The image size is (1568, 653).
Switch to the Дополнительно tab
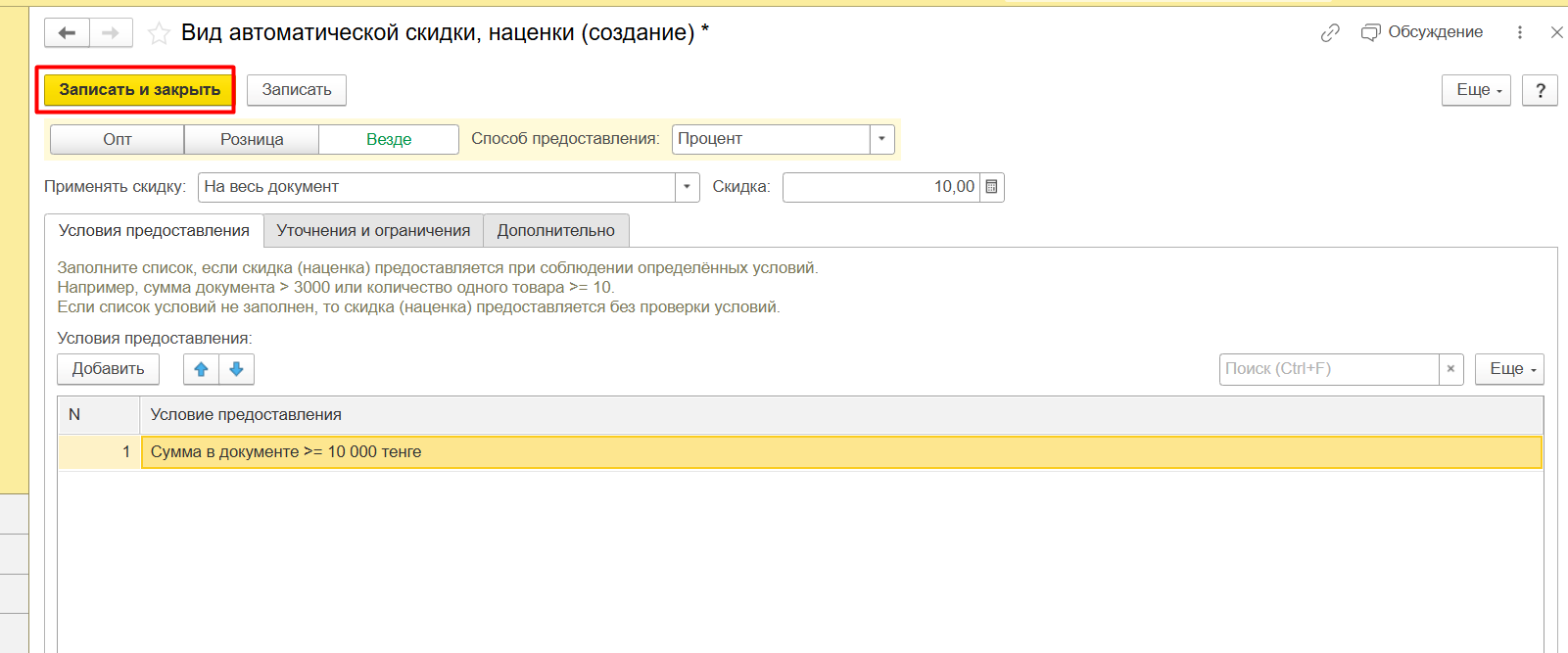tap(555, 231)
